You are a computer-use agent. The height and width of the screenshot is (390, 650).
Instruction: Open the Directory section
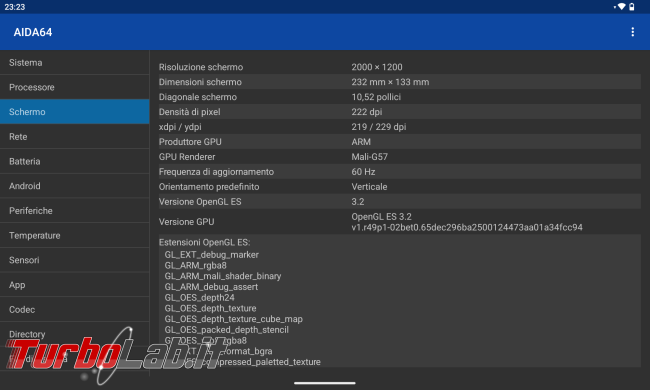pyautogui.click(x=75, y=334)
